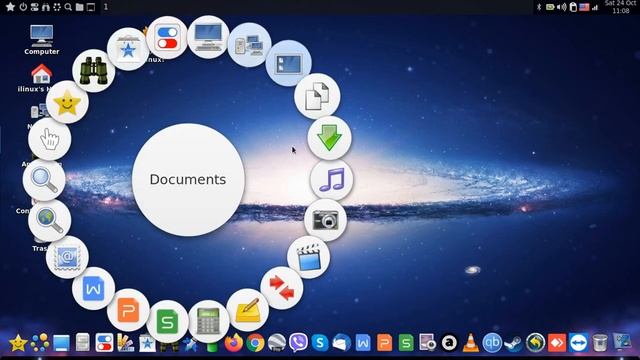Open the Thunderbird mail icon in the dock
Screen dimensions: 640x360
click(x=342, y=343)
